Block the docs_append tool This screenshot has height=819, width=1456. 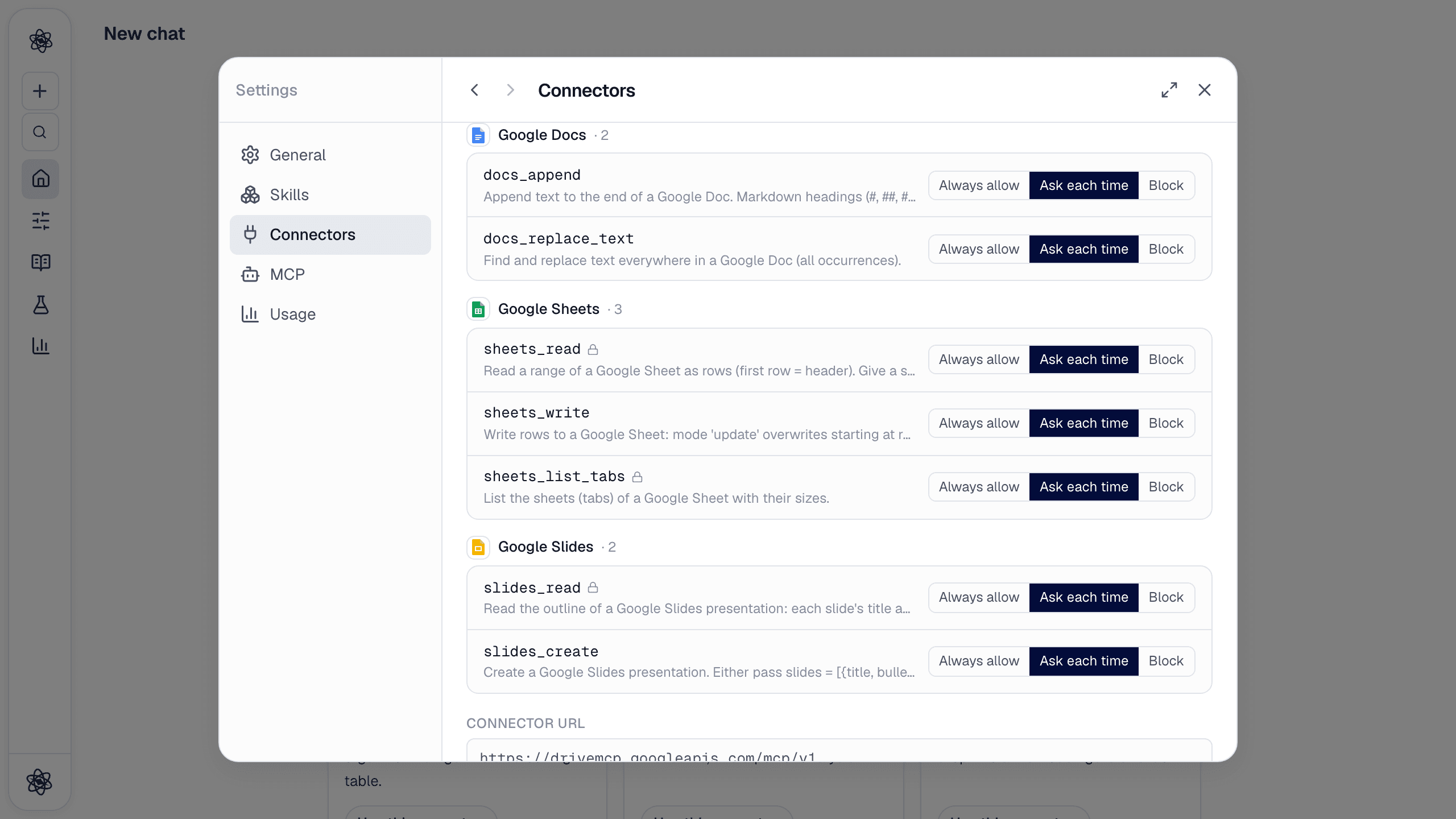(x=1166, y=185)
